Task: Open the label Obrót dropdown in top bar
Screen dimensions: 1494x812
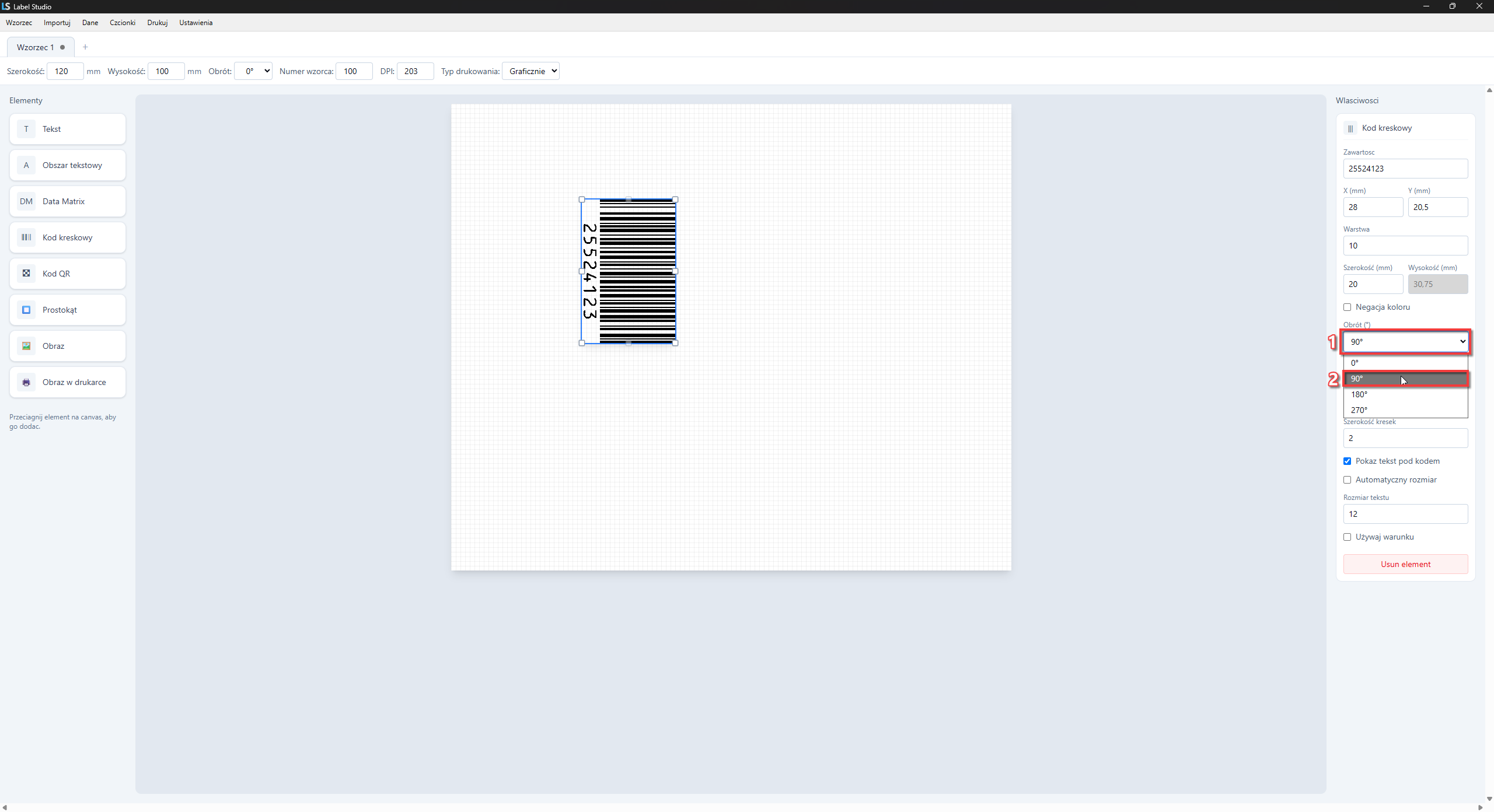Action: click(x=253, y=71)
